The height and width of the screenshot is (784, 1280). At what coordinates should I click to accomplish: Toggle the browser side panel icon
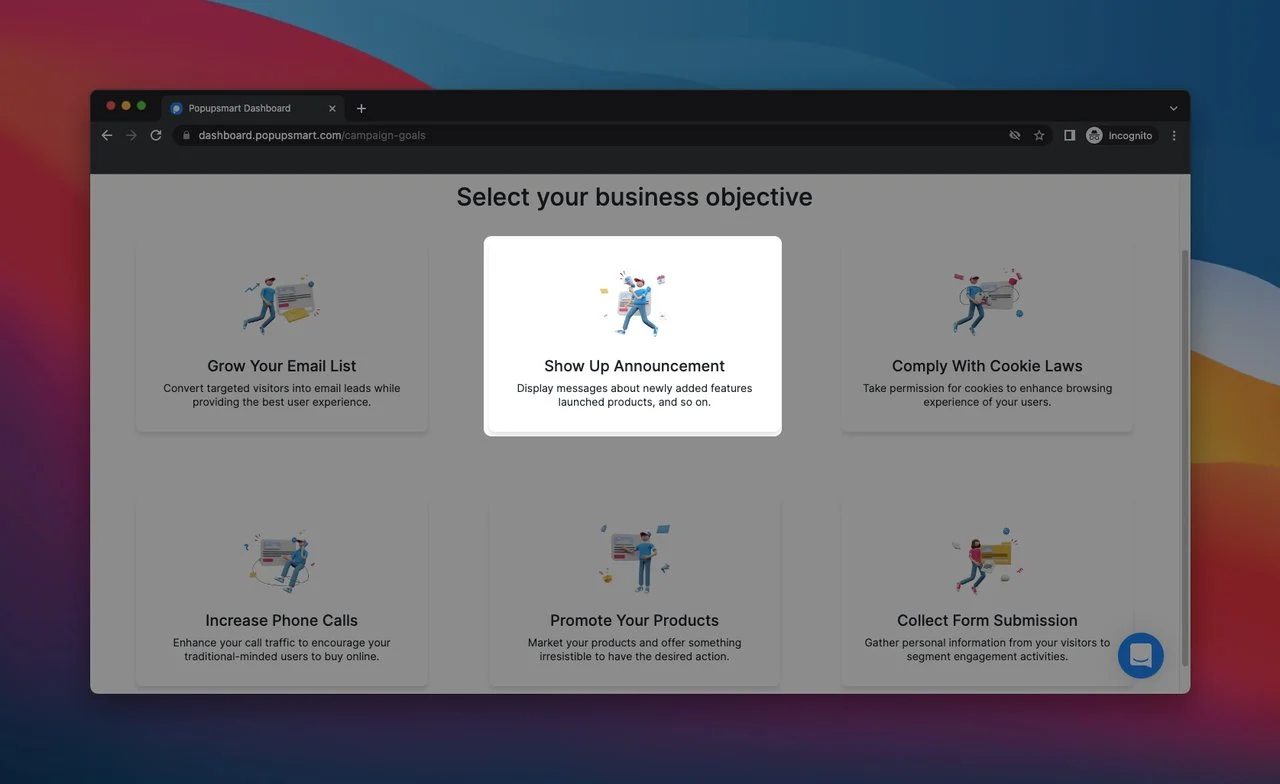click(1069, 135)
